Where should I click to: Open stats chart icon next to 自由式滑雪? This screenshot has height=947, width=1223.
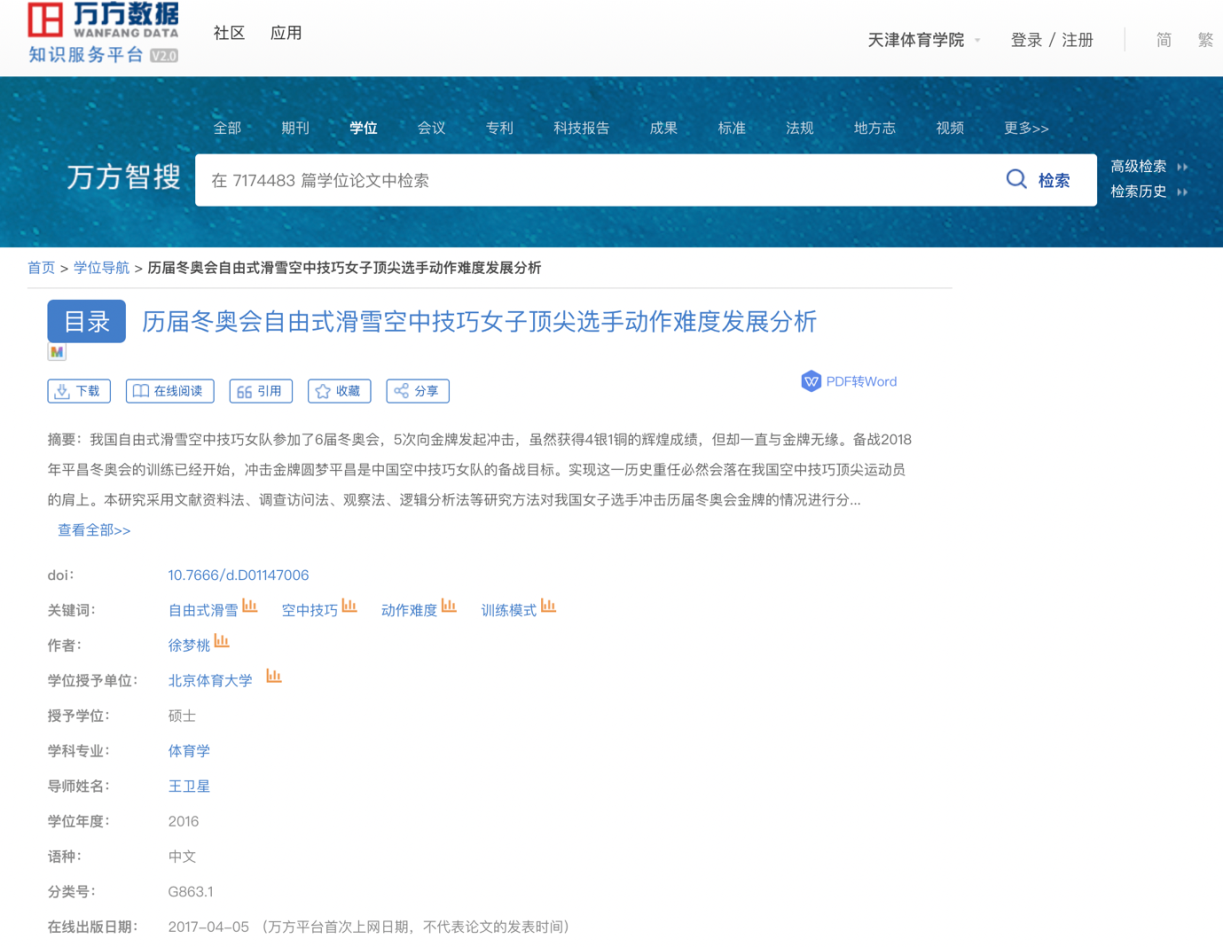(x=250, y=606)
